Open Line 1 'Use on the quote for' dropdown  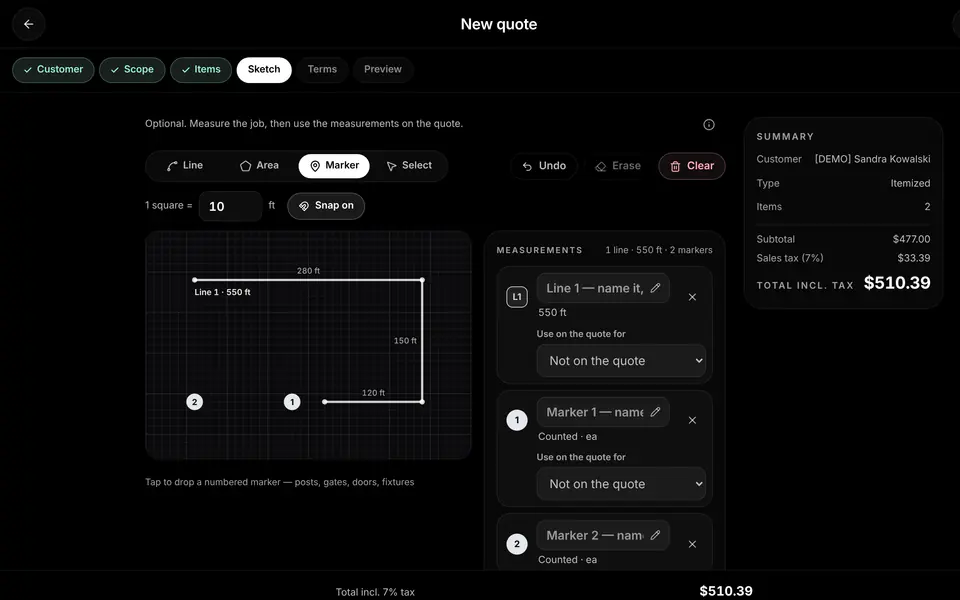[621, 361]
